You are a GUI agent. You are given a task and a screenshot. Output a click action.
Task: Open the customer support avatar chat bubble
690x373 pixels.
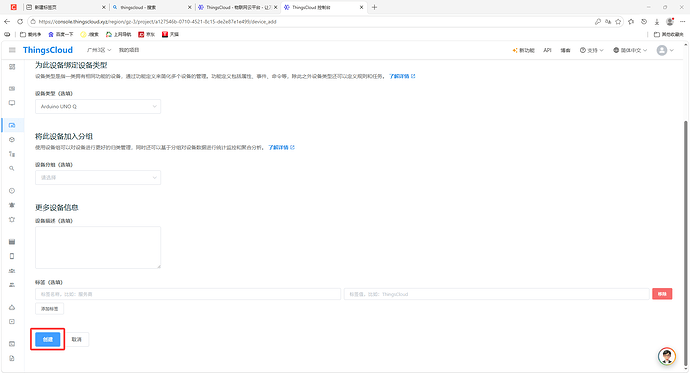coord(667,356)
